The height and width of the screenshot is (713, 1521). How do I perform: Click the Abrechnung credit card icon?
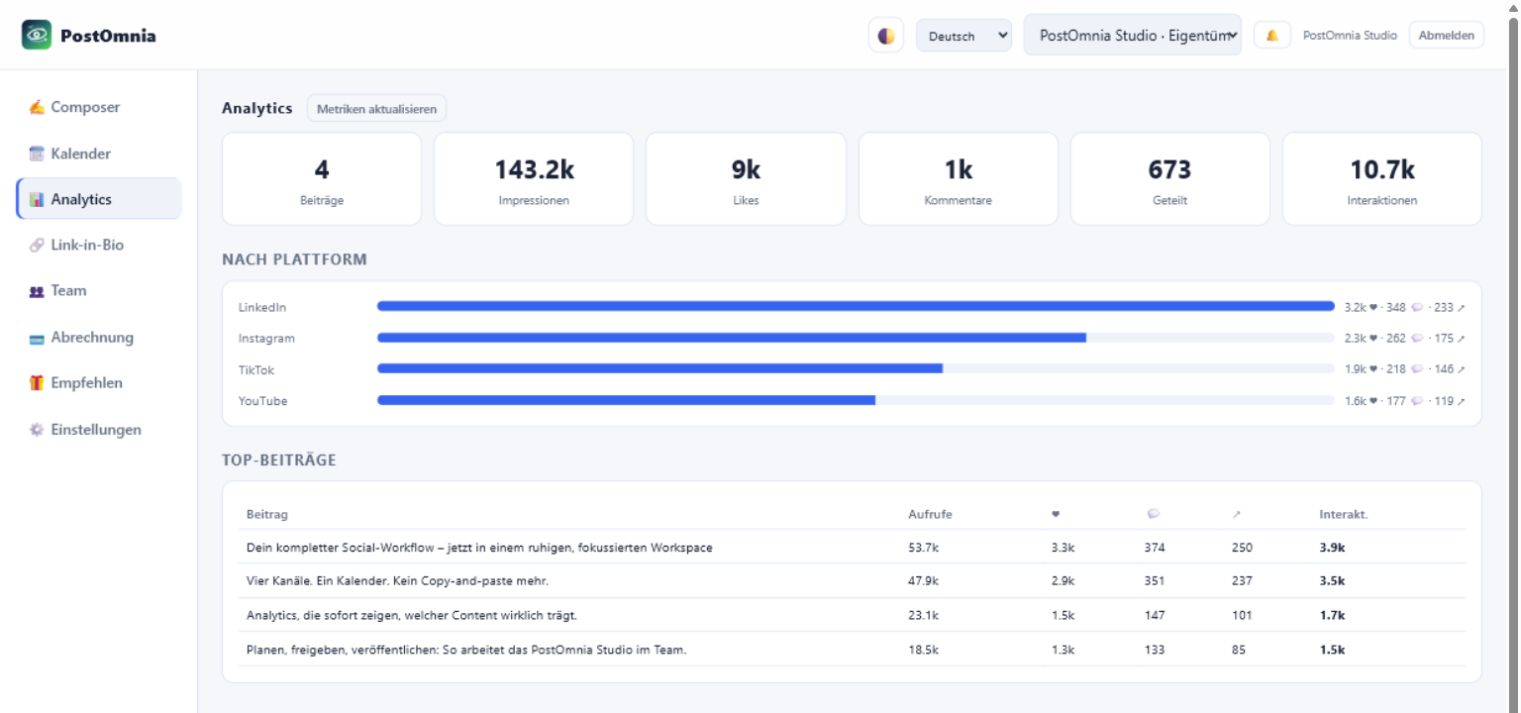[37, 338]
